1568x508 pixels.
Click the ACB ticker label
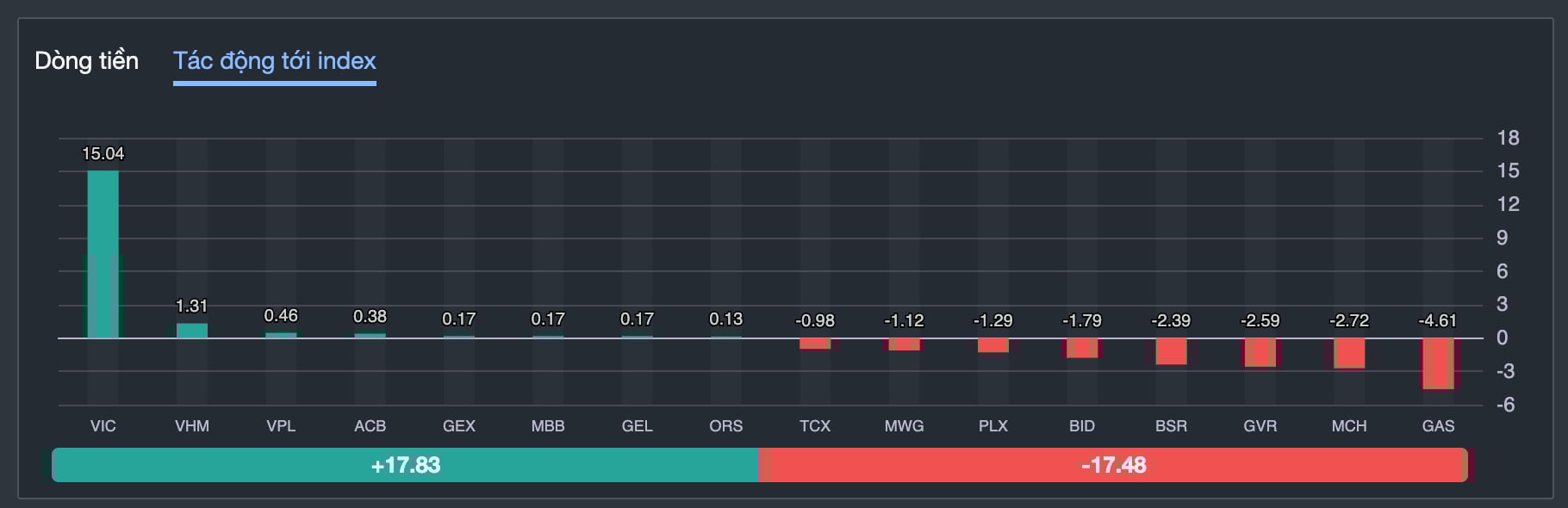pyautogui.click(x=370, y=426)
